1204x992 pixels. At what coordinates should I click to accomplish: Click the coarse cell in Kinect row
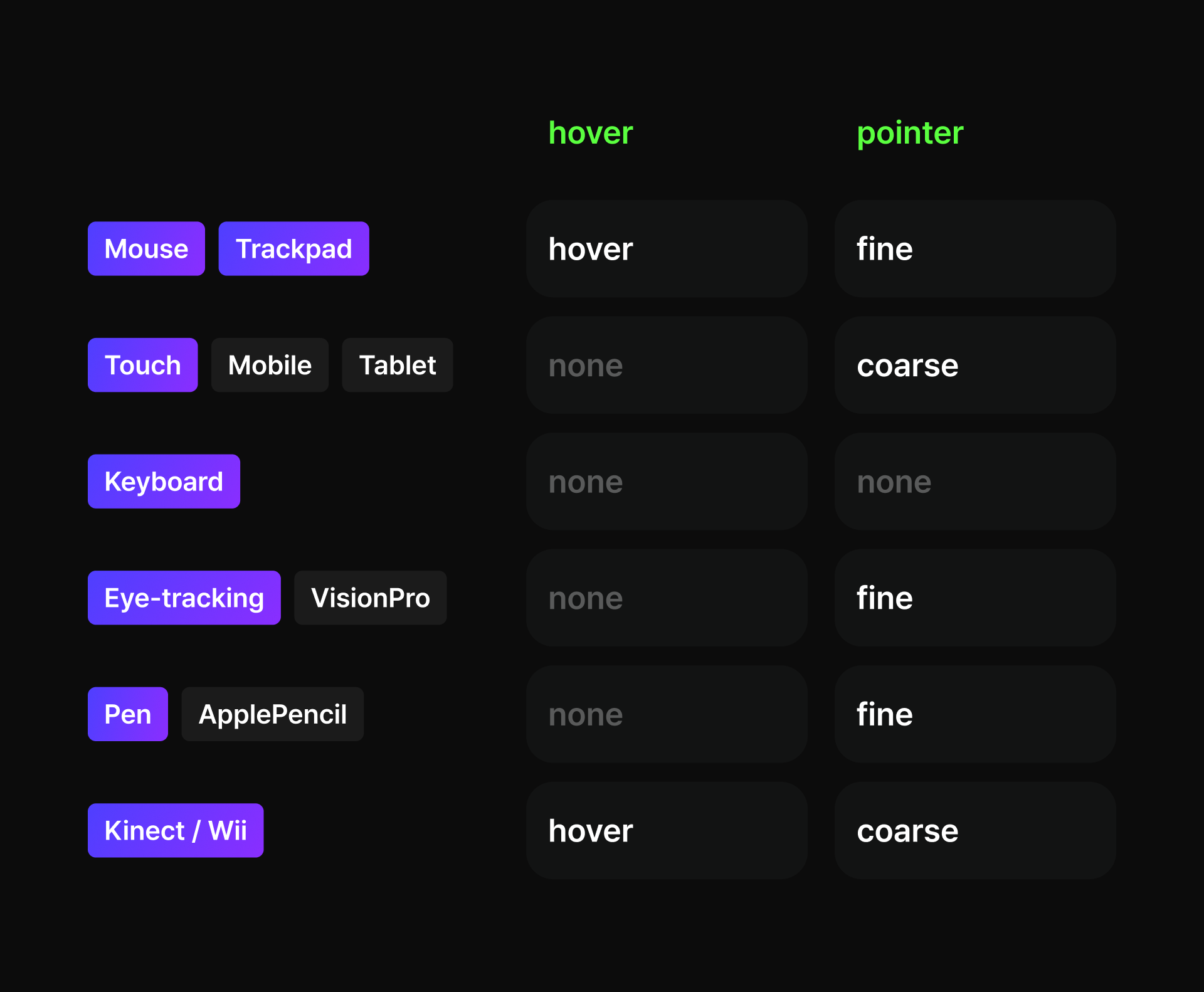click(x=974, y=830)
